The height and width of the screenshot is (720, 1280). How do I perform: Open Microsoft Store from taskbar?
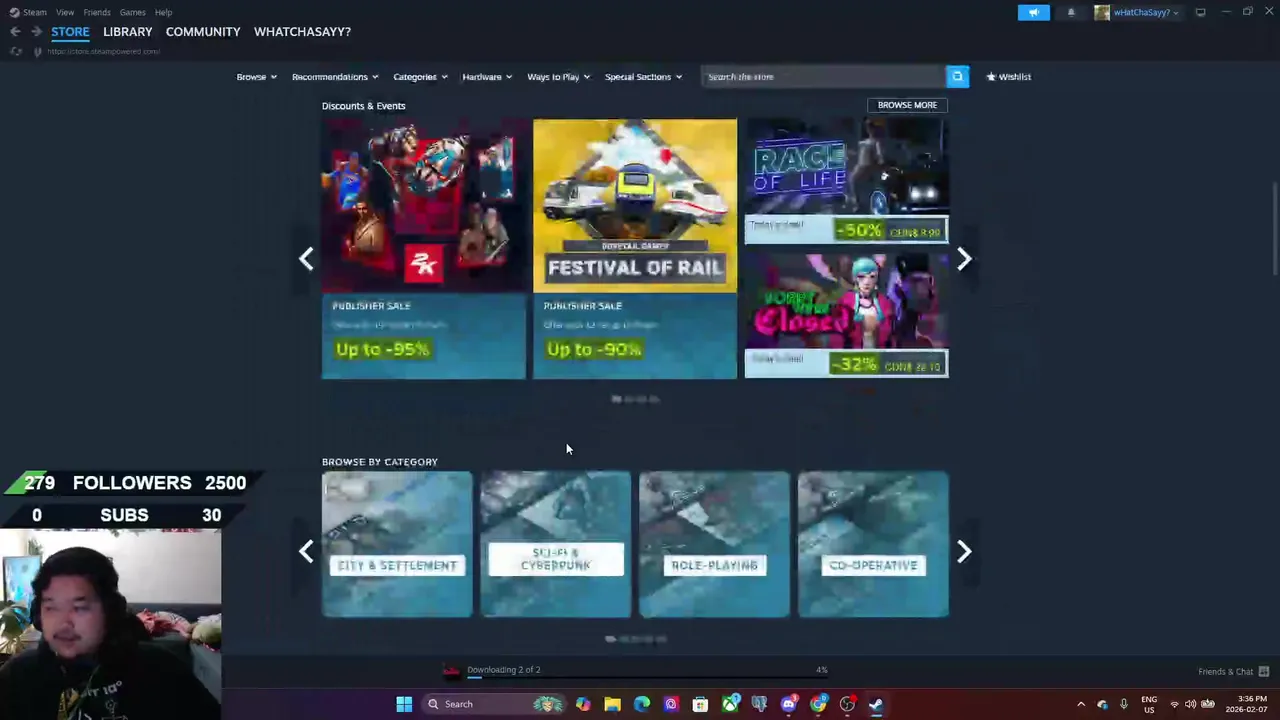[x=700, y=704]
